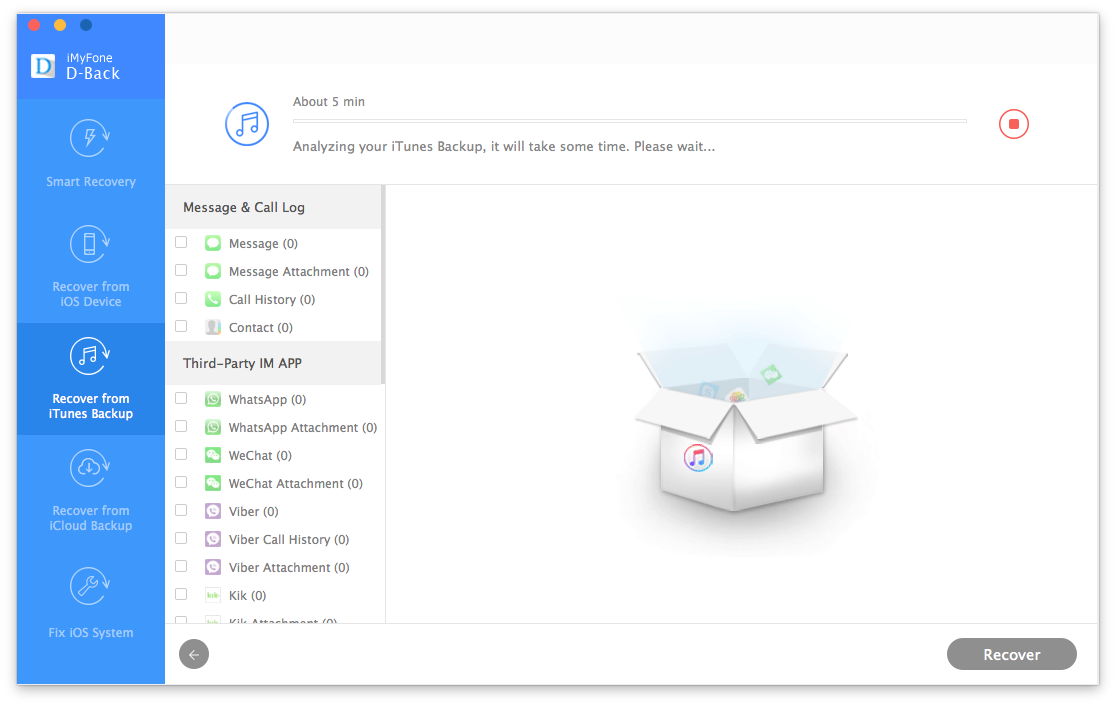
Task: Stop the iTunes backup analysis
Action: click(1014, 124)
